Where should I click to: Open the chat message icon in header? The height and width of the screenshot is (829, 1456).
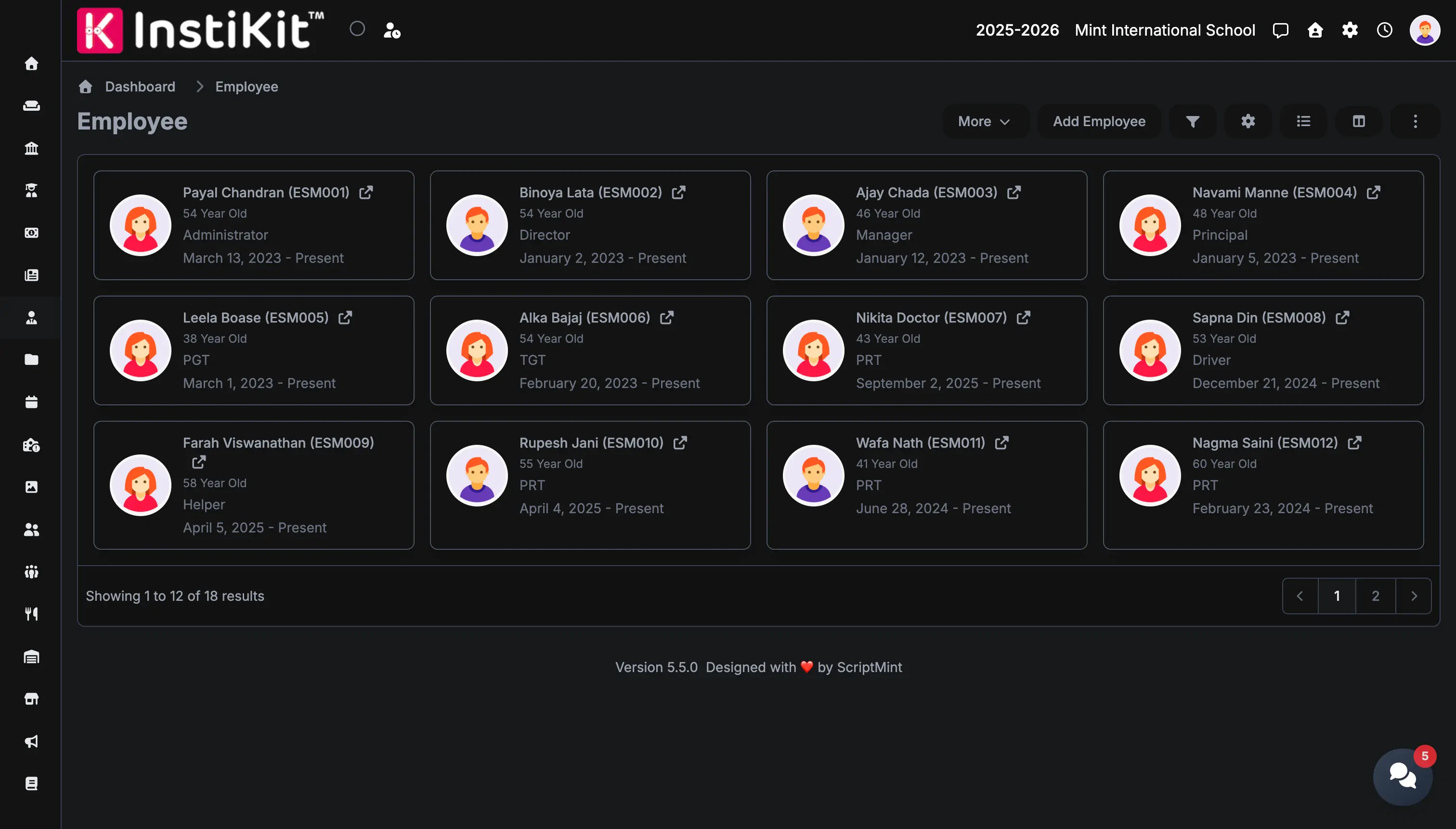[1281, 30]
